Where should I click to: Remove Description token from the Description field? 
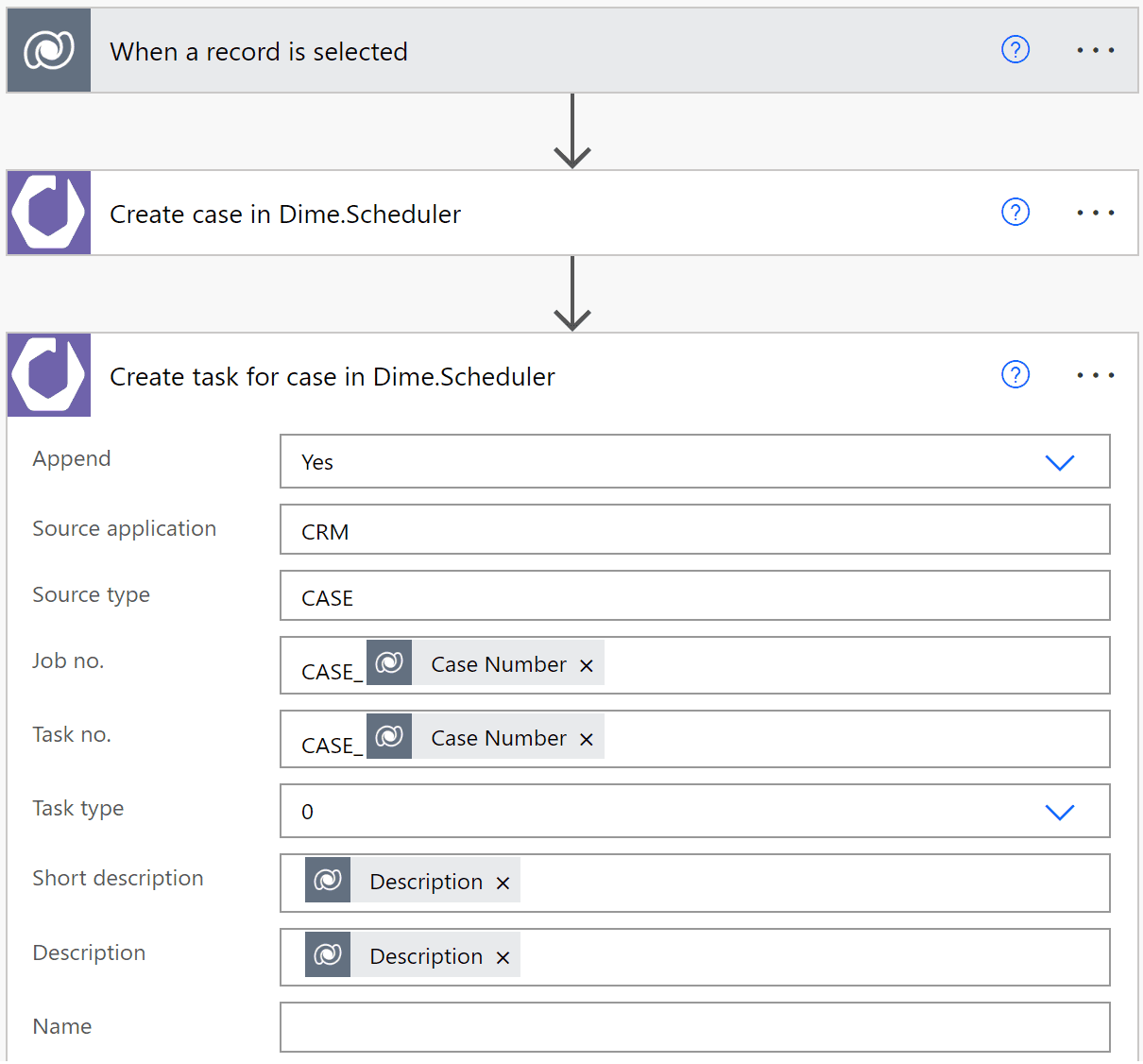click(x=503, y=958)
